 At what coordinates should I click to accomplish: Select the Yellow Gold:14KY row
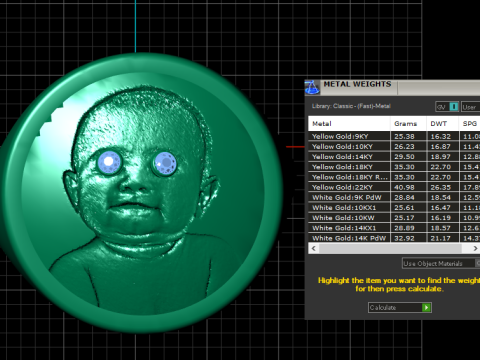[x=394, y=157]
